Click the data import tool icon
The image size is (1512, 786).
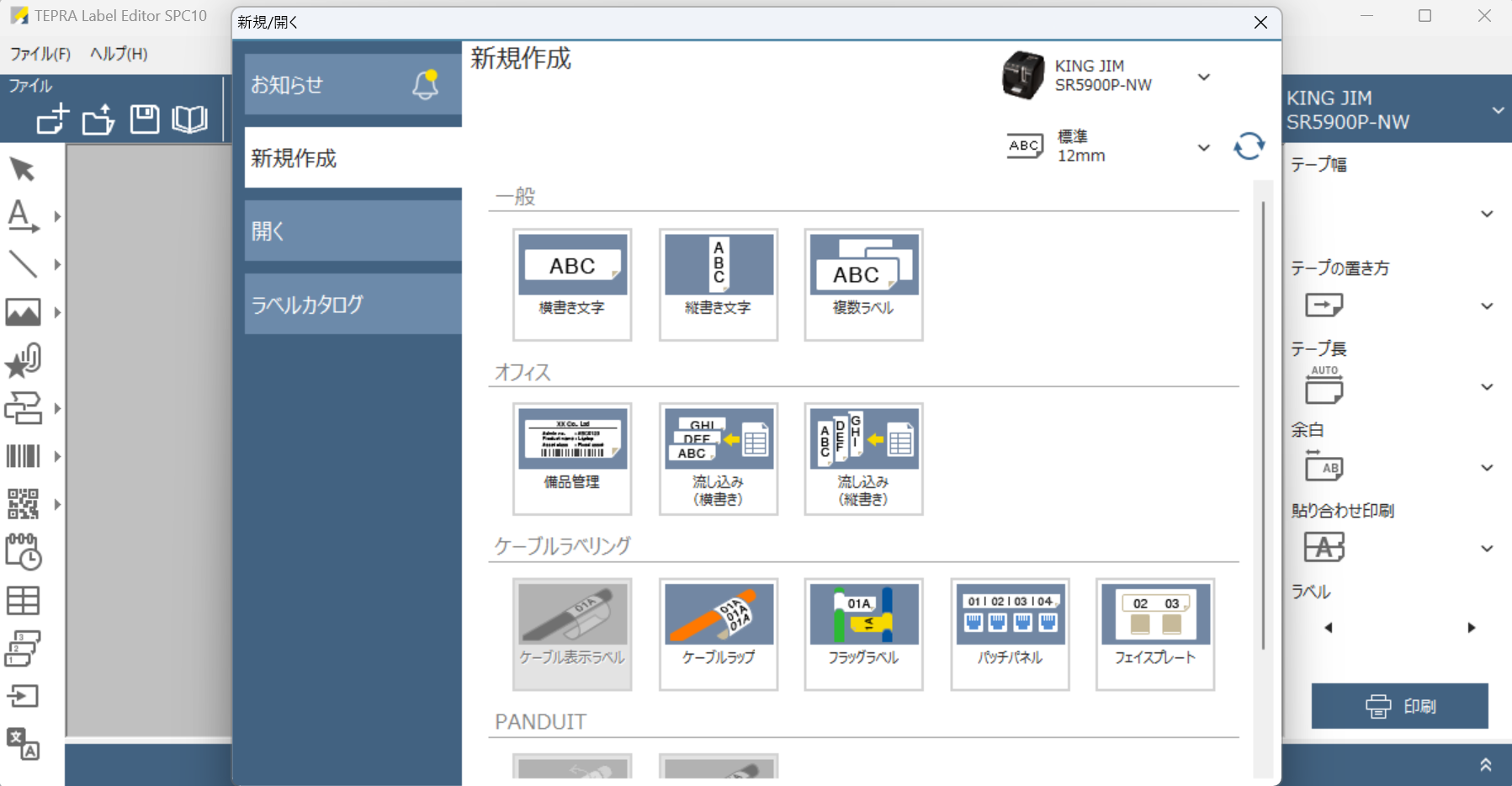point(23,696)
